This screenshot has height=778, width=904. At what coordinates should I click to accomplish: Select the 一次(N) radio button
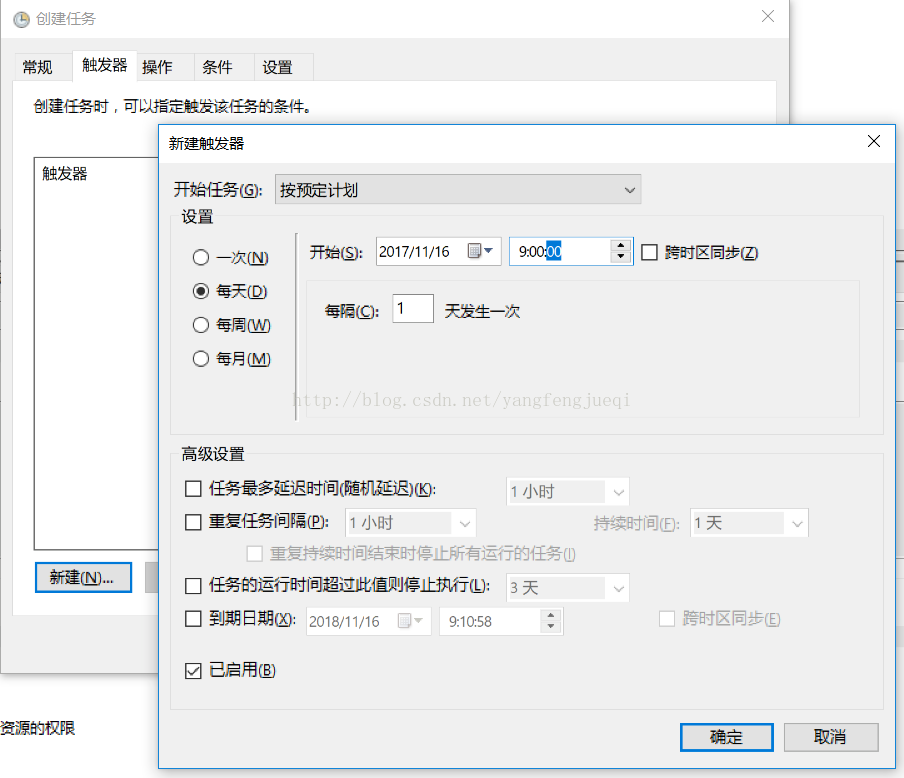tap(201, 257)
